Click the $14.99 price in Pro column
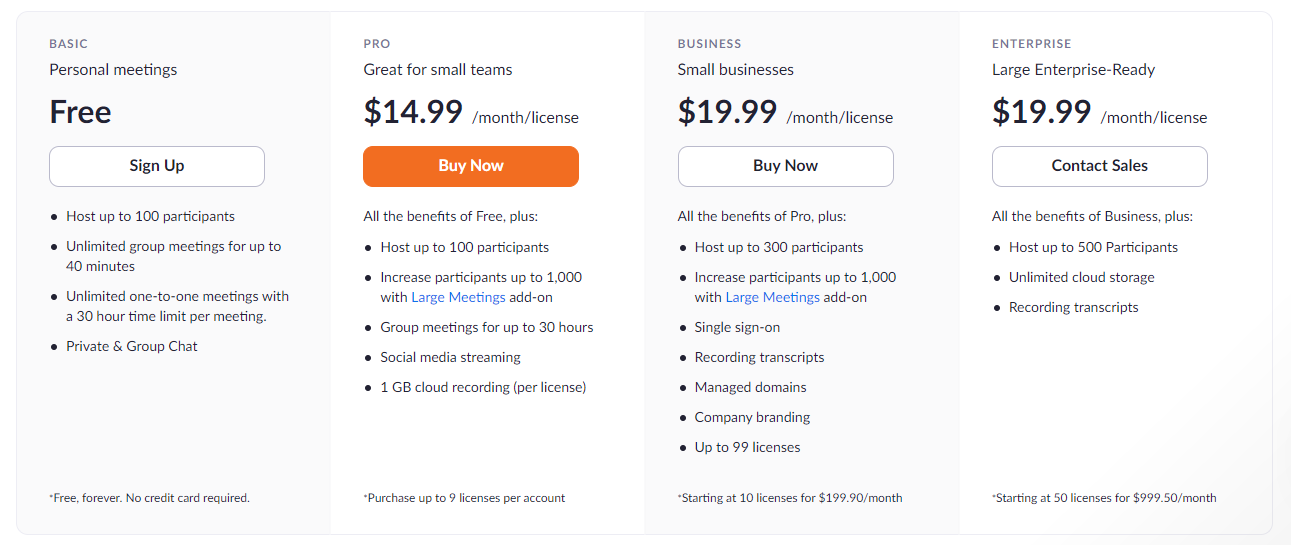The image size is (1291, 545). [x=413, y=111]
